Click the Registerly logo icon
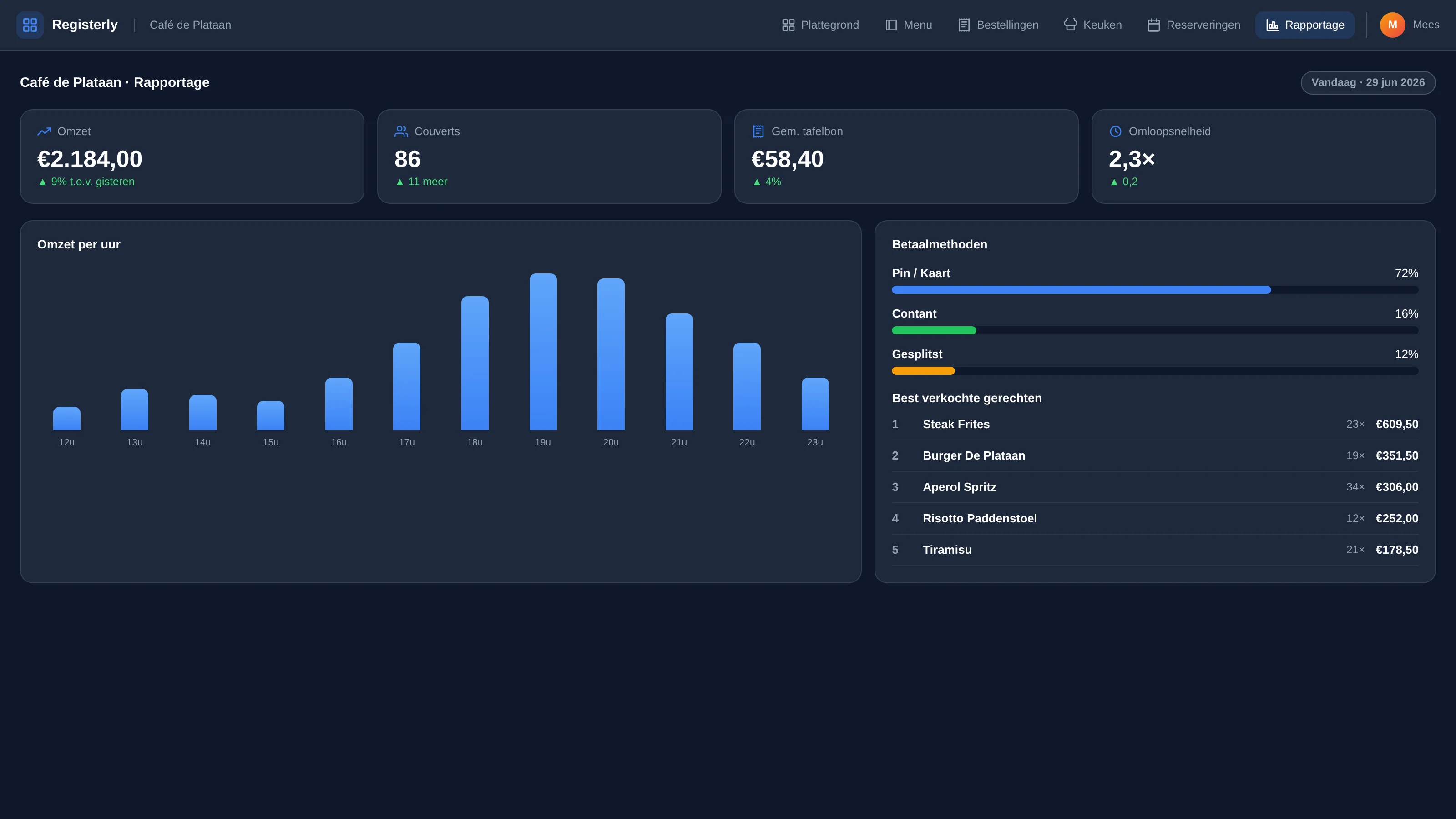 (30, 25)
